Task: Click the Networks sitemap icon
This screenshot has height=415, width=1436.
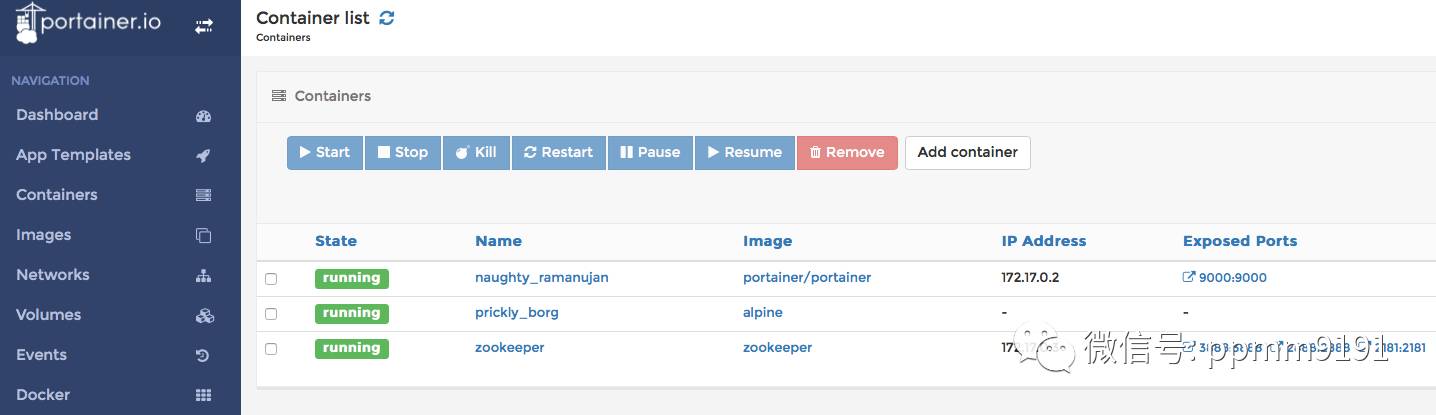Action: coord(204,276)
